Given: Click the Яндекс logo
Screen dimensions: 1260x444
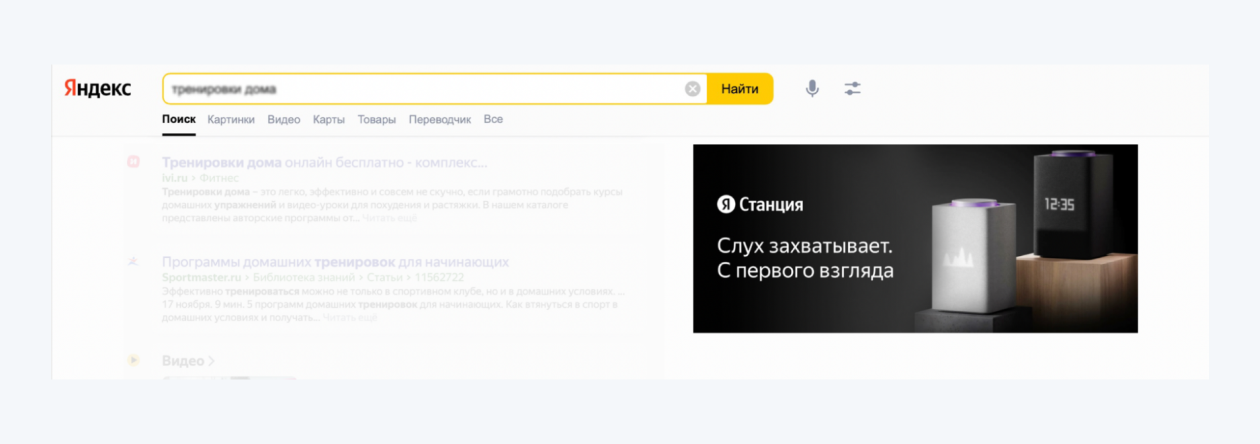Looking at the screenshot, I should click(x=98, y=88).
